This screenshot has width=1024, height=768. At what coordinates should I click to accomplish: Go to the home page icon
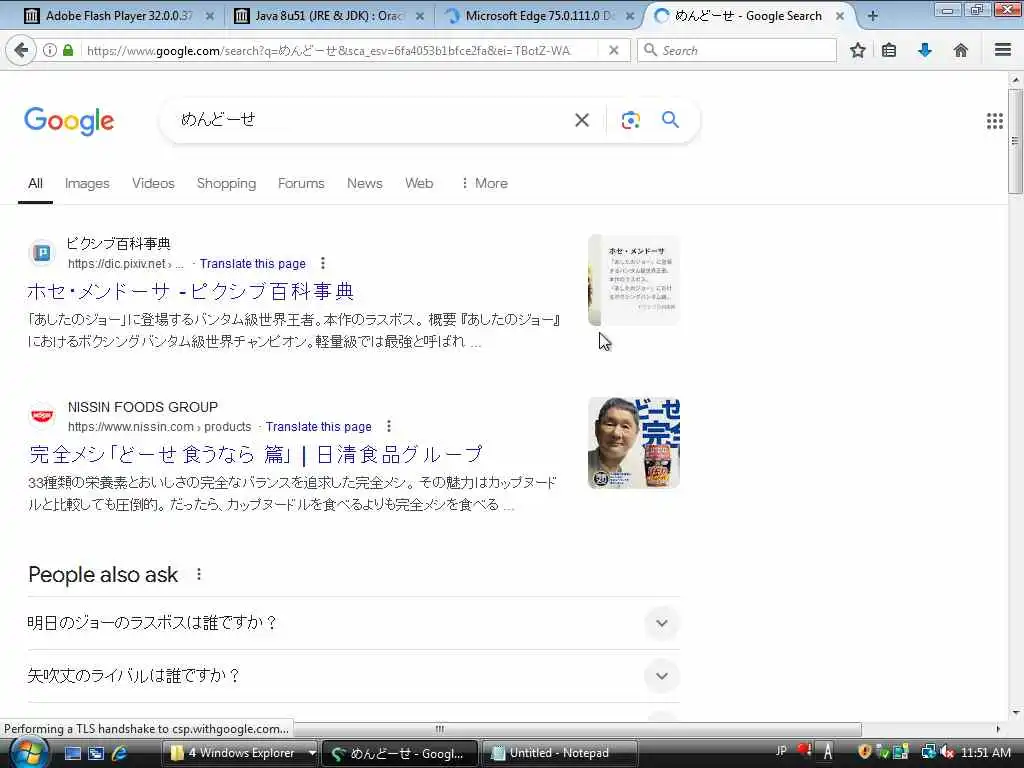pos(961,50)
